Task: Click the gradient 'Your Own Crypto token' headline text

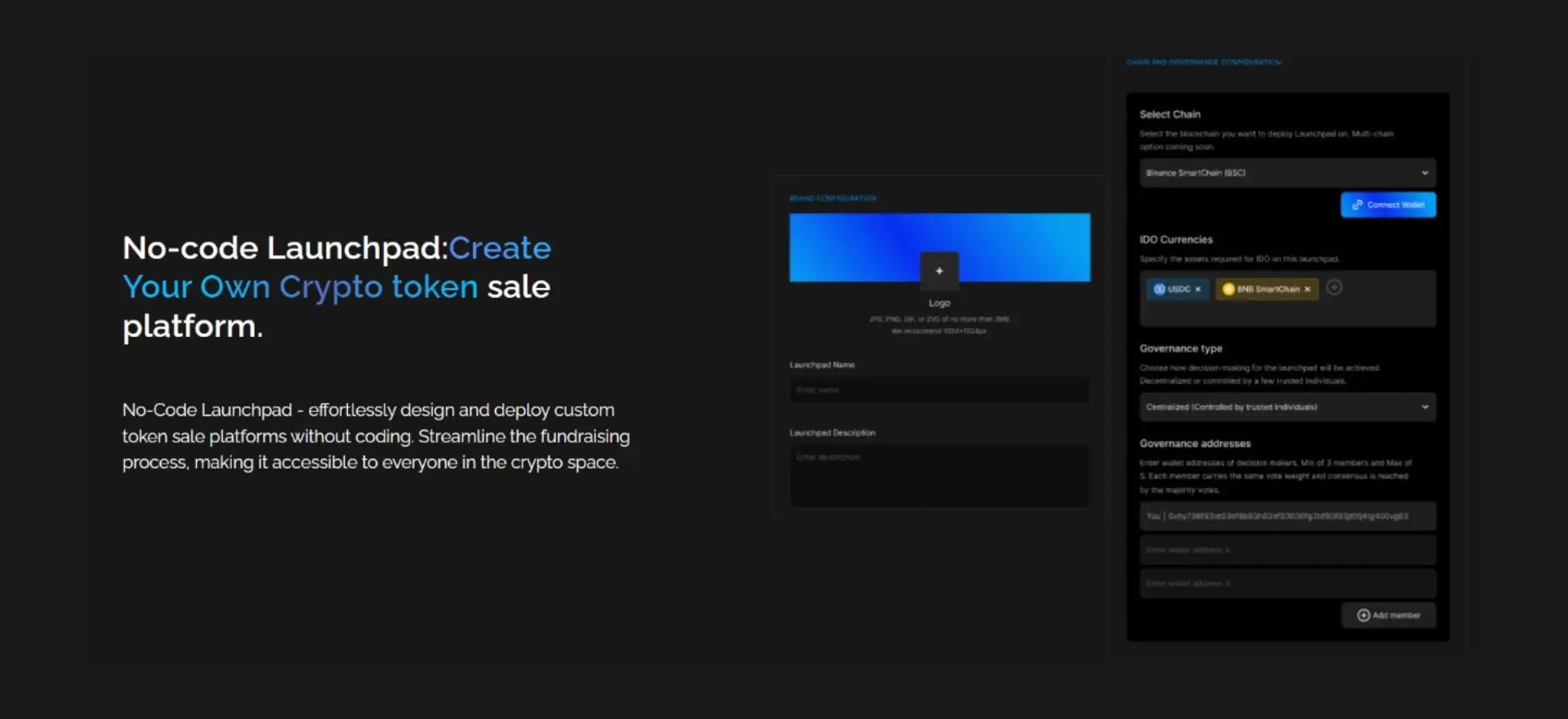Action: click(x=300, y=287)
